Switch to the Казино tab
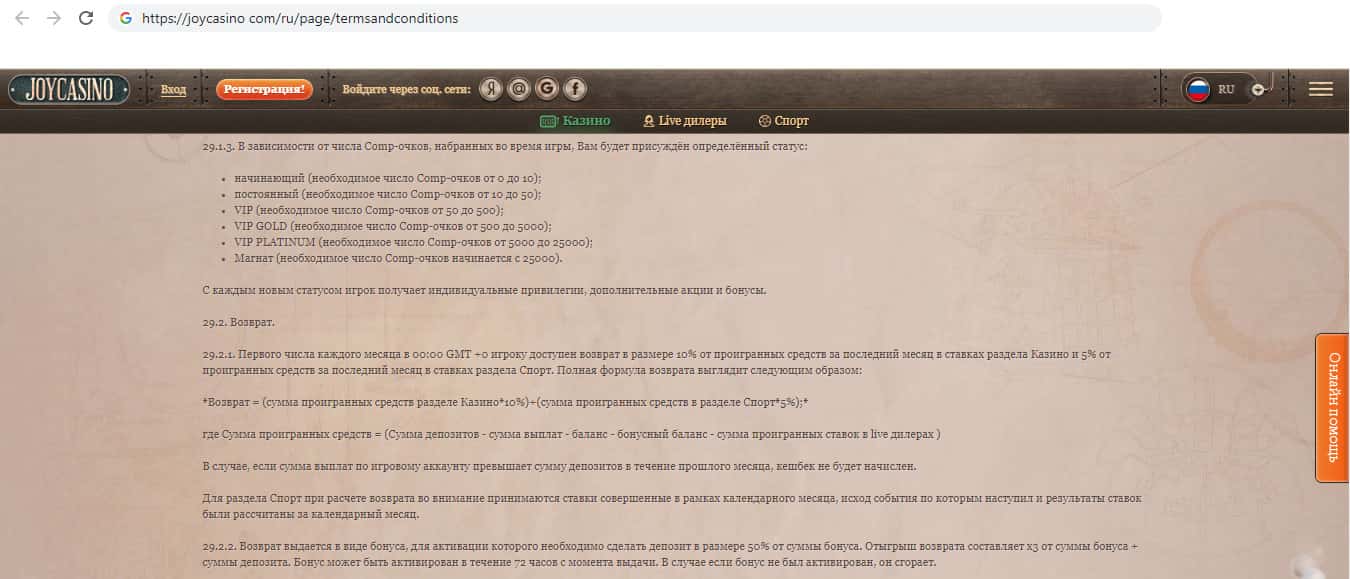The height and width of the screenshot is (579, 1350). 575,121
